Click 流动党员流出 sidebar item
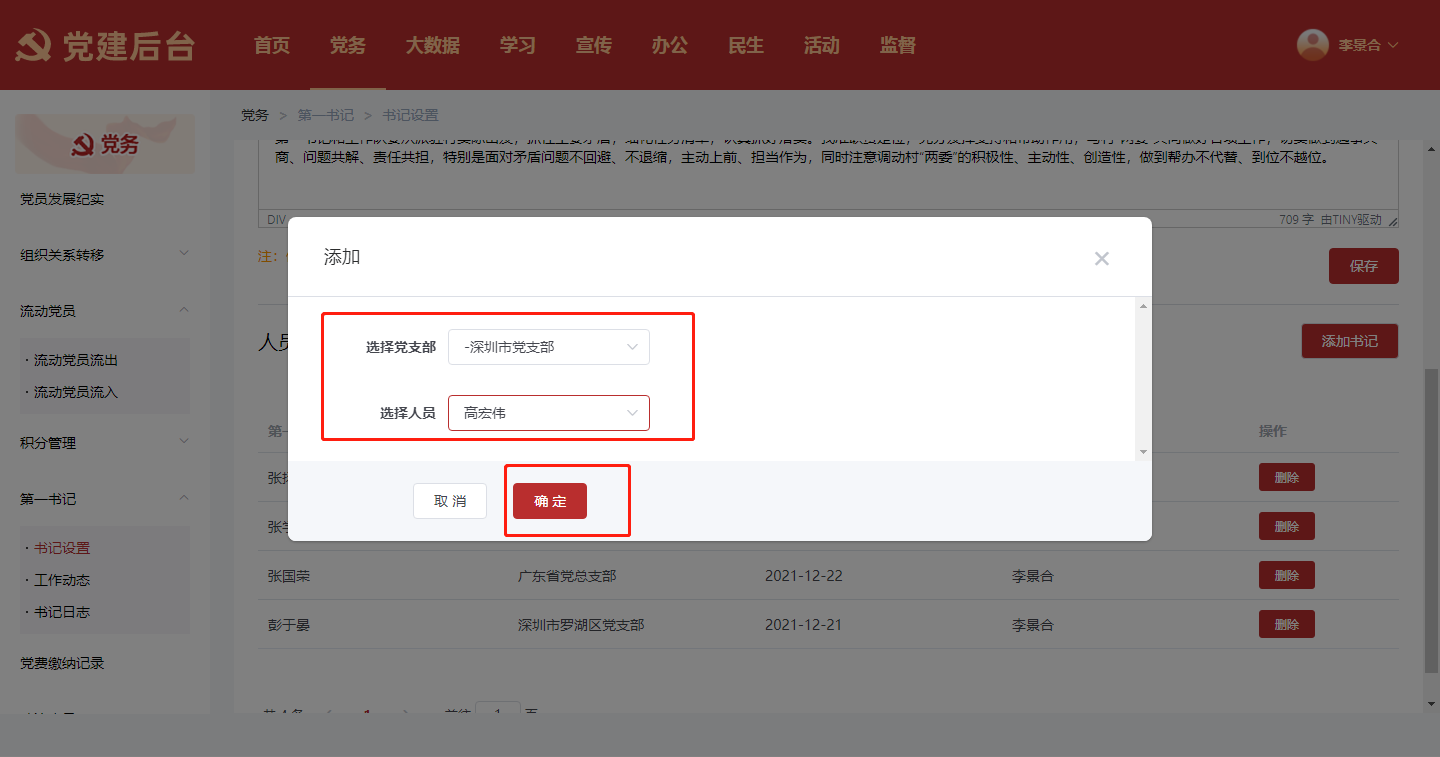The image size is (1440, 757). click(x=76, y=360)
